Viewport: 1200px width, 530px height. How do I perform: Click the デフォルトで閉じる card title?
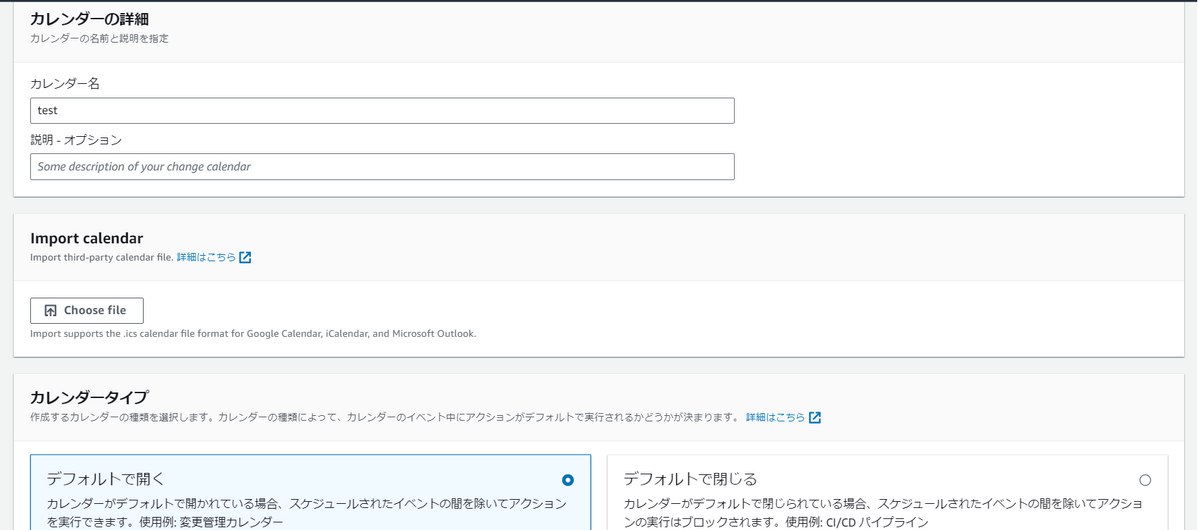(690, 479)
